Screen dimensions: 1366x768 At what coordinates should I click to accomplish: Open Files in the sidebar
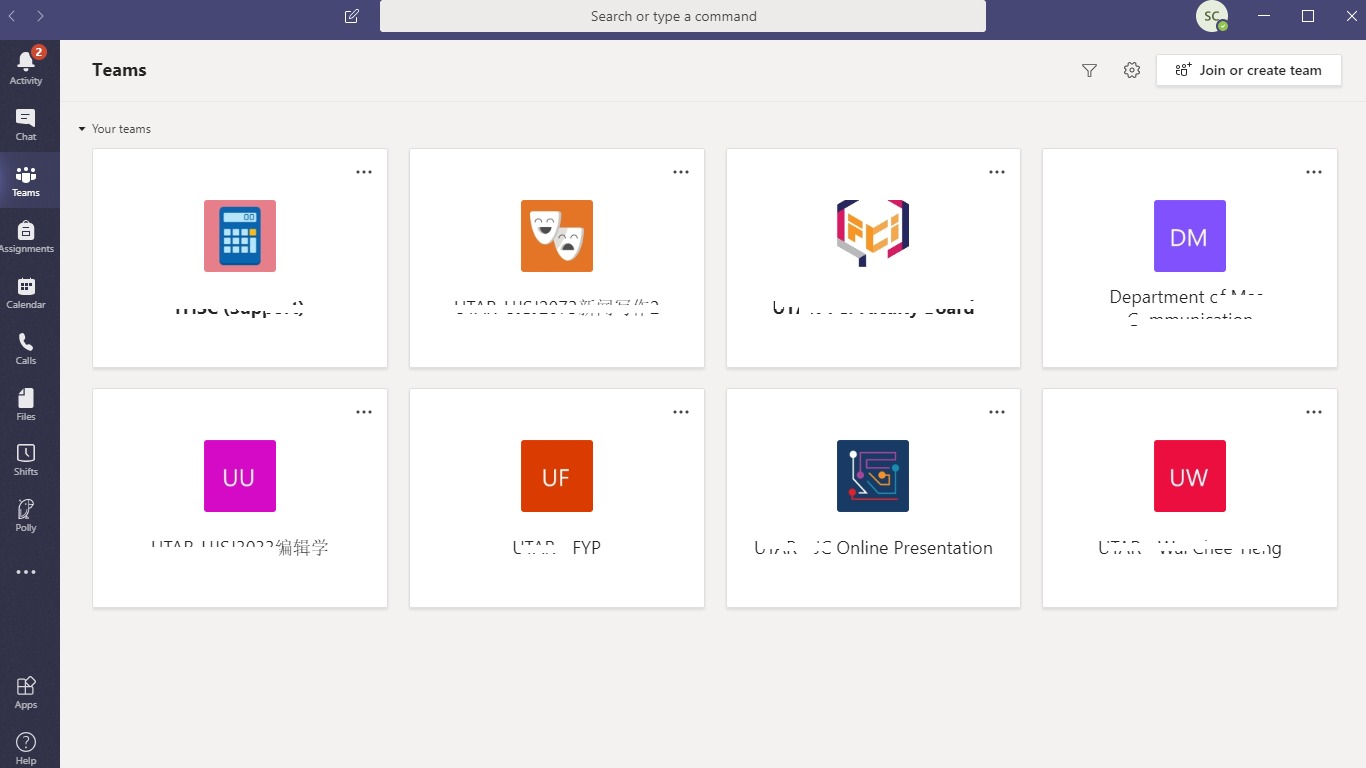26,404
